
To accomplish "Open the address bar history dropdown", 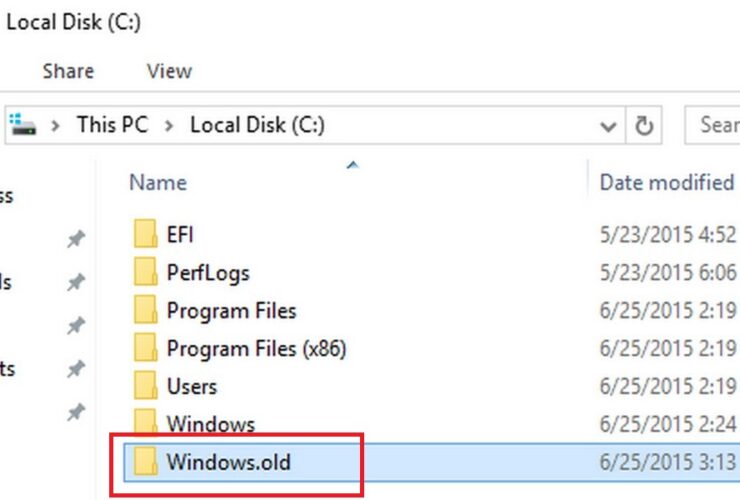I will 607,126.
